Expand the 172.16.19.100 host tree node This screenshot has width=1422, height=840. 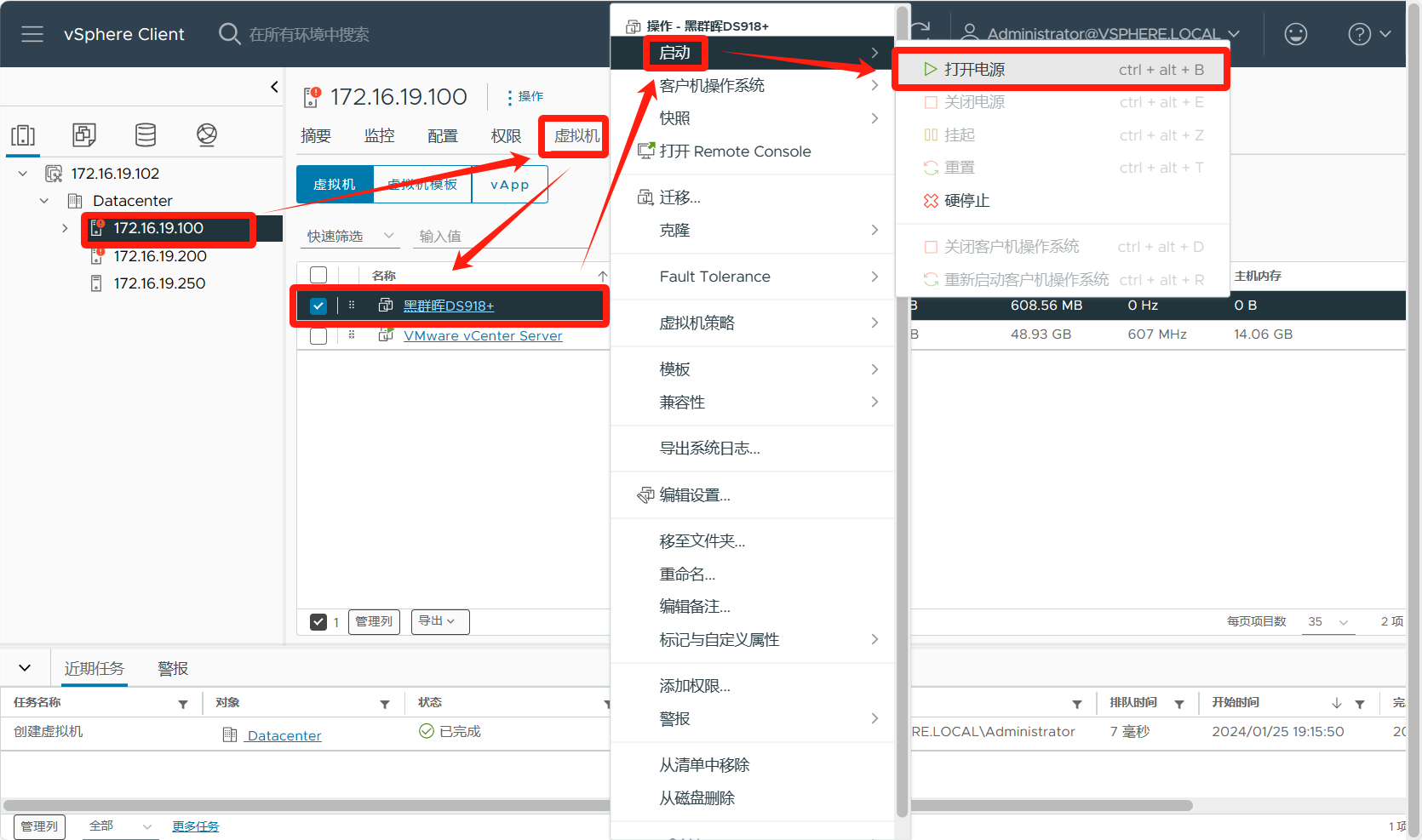65,228
